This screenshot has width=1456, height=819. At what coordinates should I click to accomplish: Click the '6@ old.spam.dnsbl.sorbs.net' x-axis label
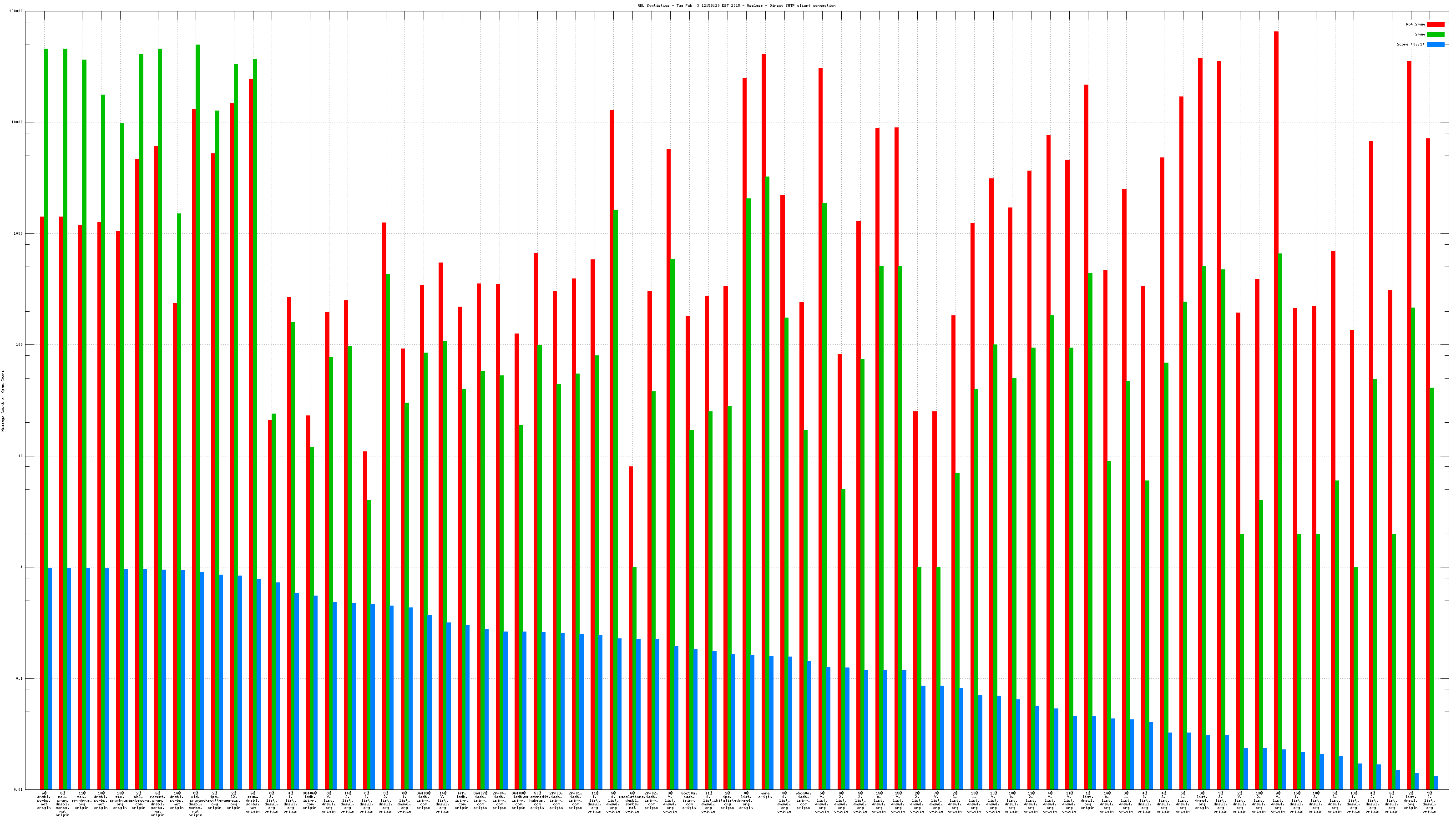pos(196,804)
